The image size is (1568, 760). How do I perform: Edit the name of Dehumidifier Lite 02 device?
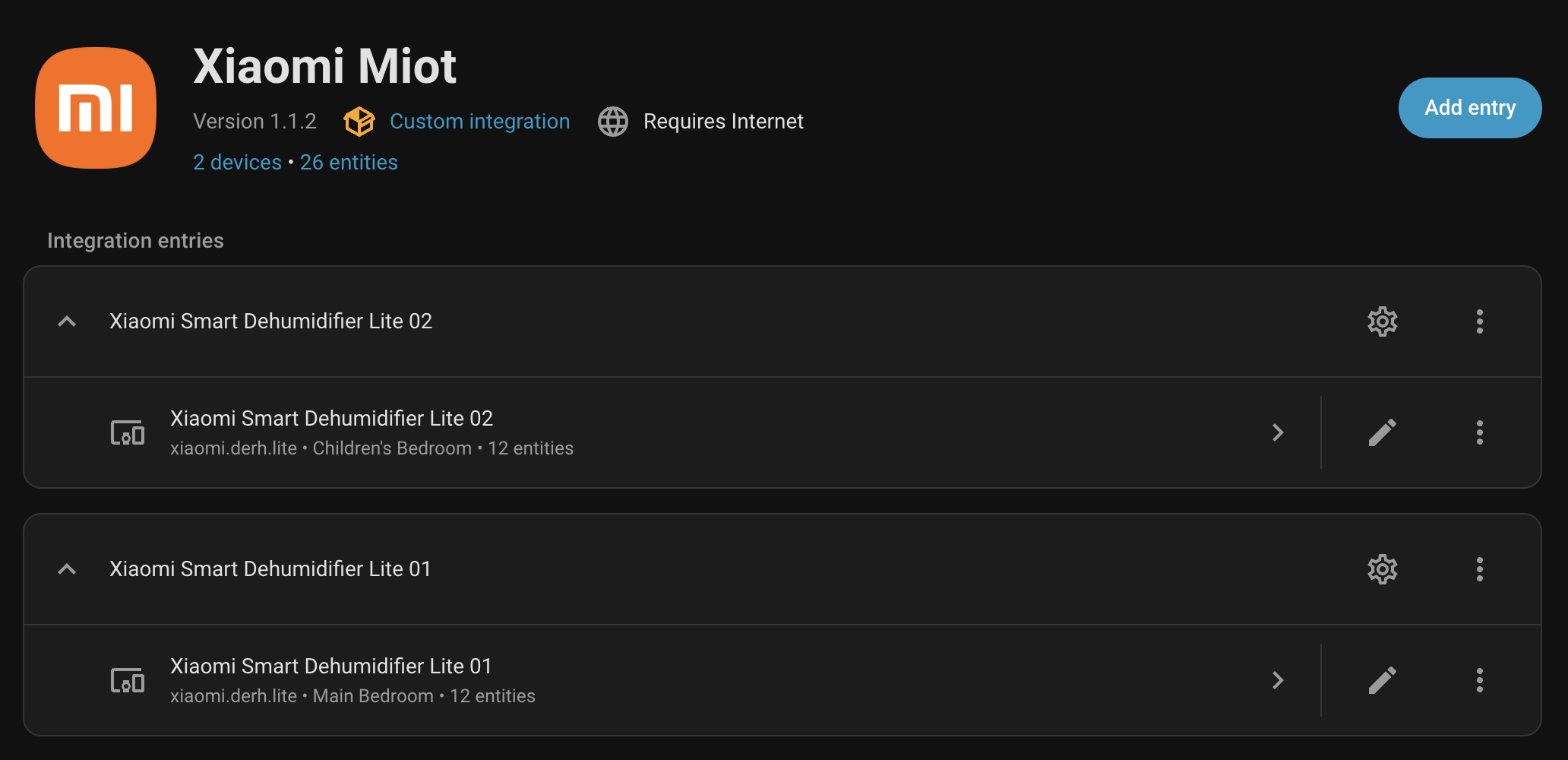point(1382,432)
